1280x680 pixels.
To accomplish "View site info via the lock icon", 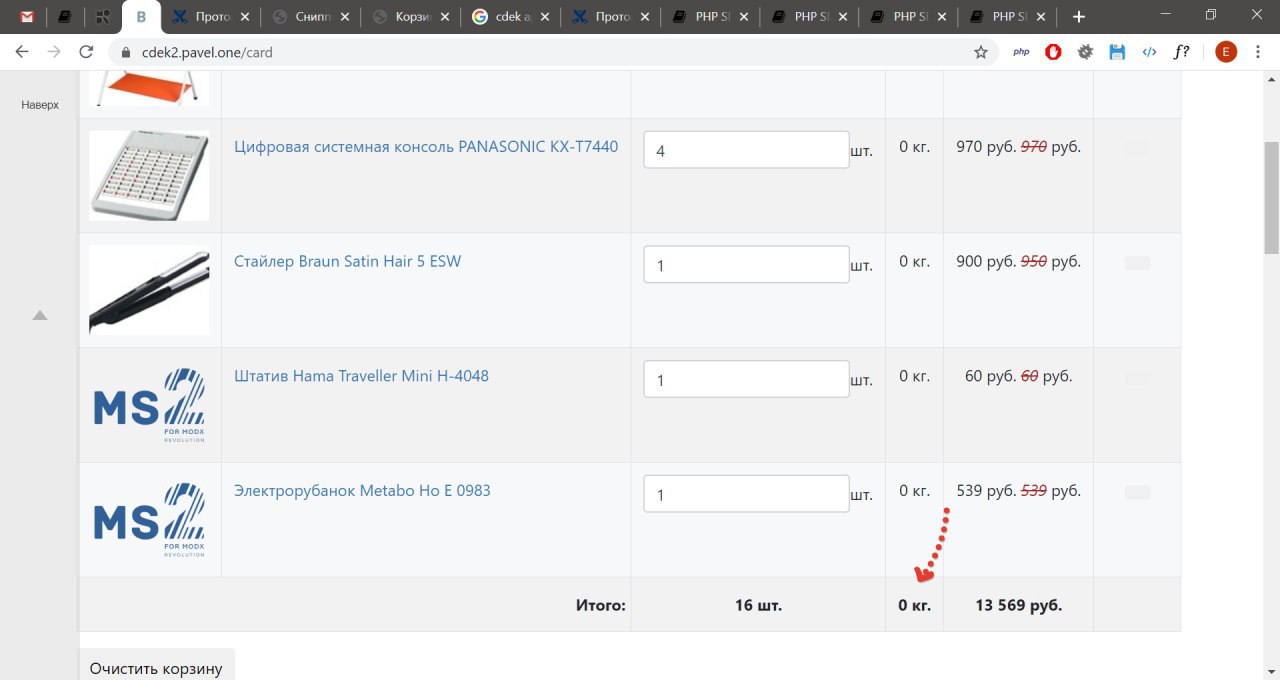I will (x=125, y=52).
